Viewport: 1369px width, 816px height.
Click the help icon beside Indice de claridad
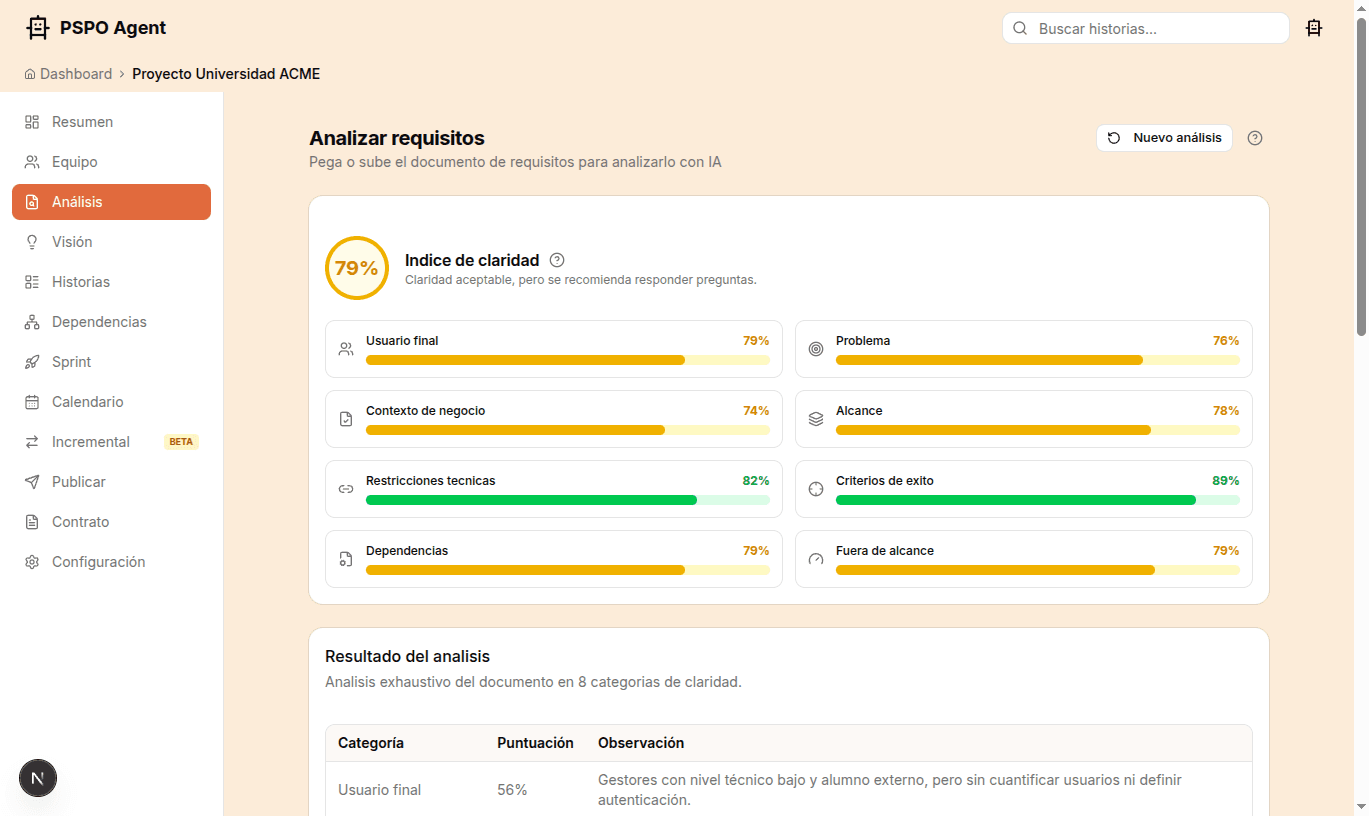tap(557, 259)
